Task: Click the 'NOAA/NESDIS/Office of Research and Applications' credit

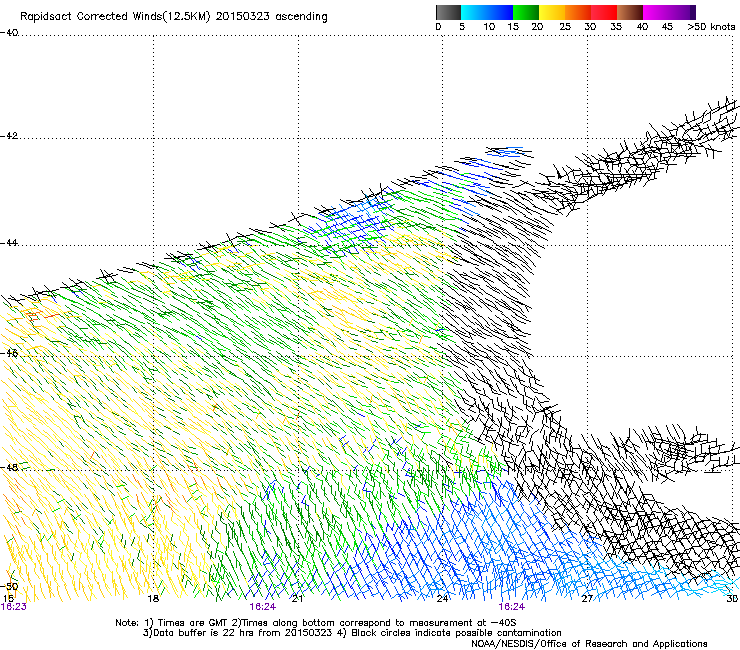Action: pyautogui.click(x=589, y=644)
